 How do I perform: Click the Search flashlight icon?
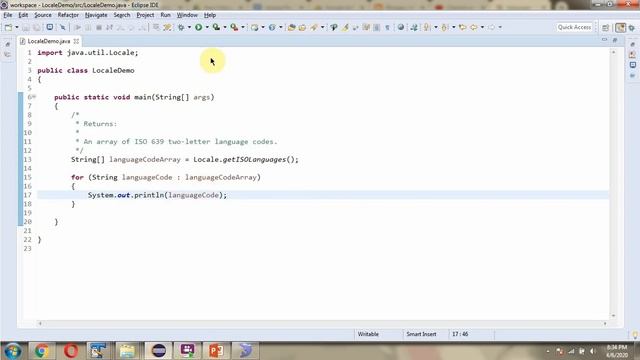pos(314,27)
